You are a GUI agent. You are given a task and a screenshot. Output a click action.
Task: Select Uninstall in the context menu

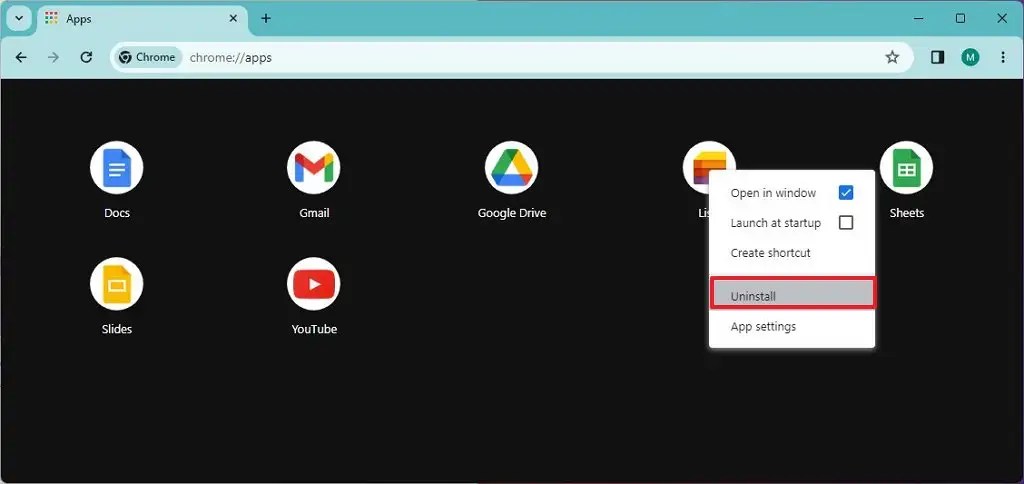pos(792,296)
